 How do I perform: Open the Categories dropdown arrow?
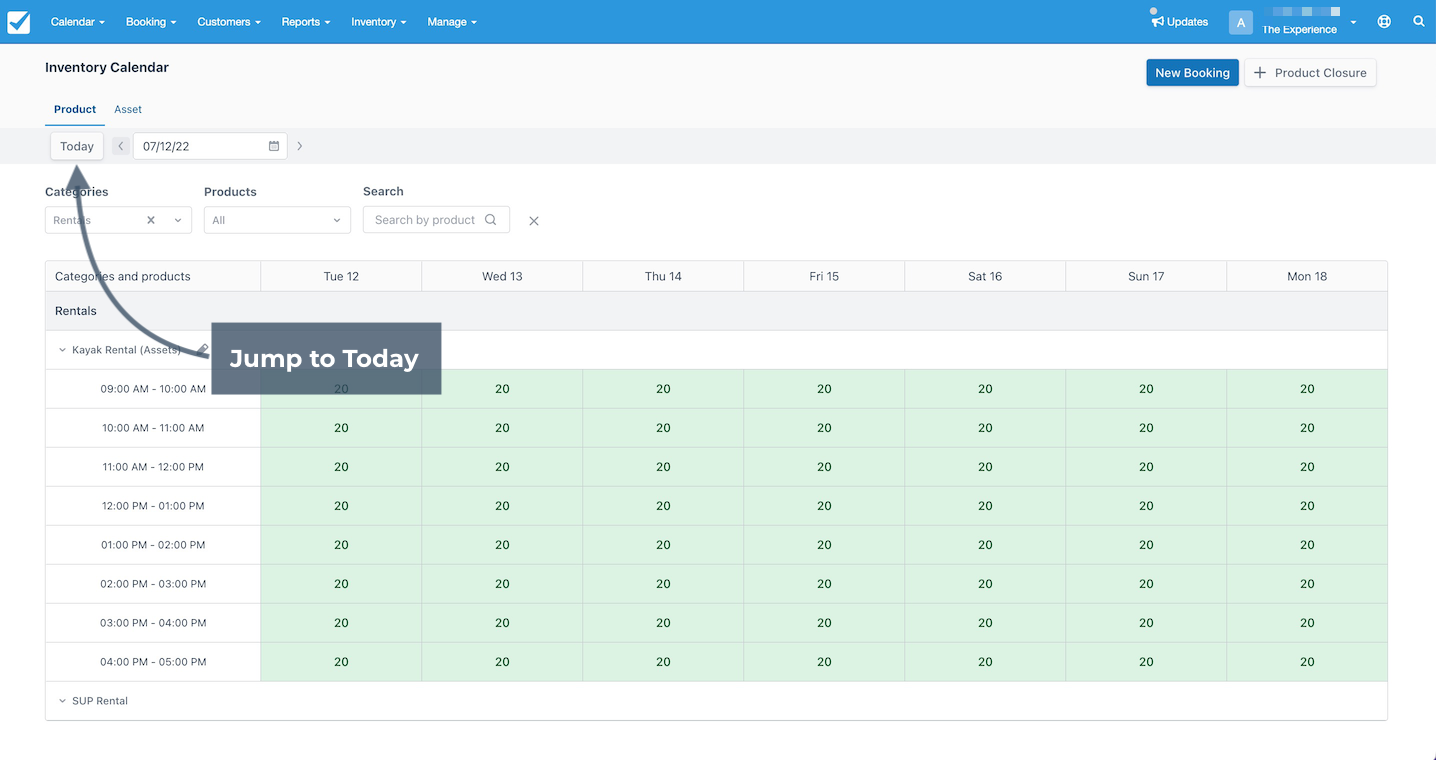tap(178, 220)
